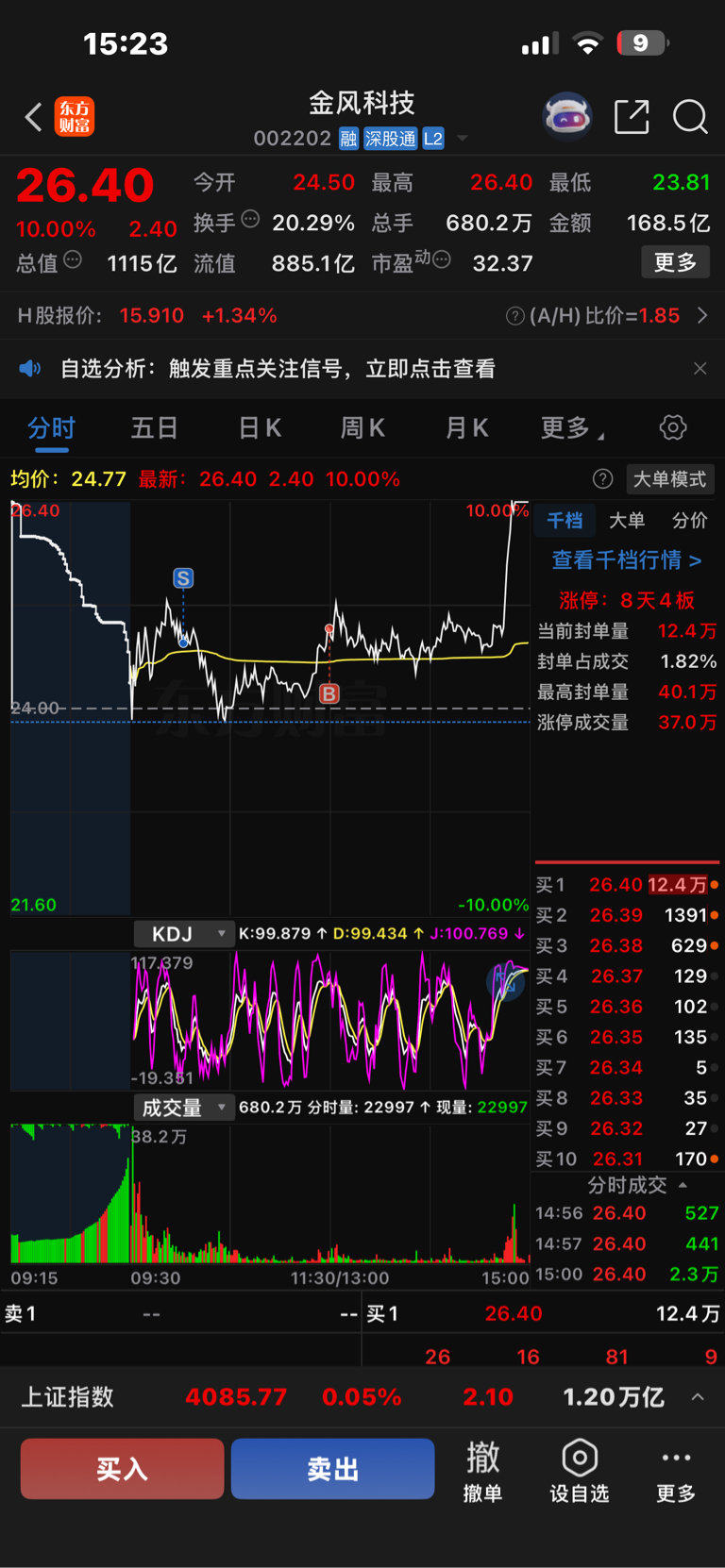Open the 东方财富 app logo
Viewport: 725px width, 1568px height.
coord(75,117)
